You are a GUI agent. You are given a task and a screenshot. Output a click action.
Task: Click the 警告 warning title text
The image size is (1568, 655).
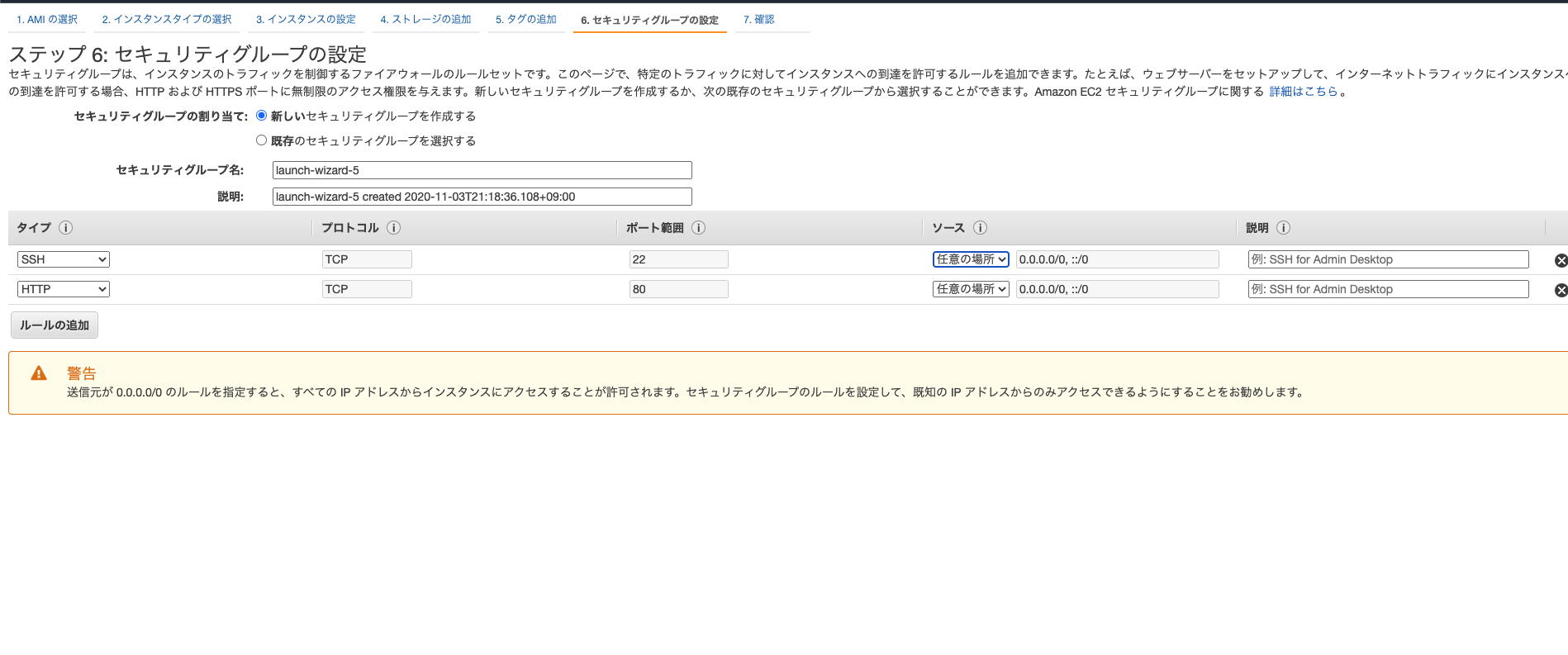click(82, 373)
